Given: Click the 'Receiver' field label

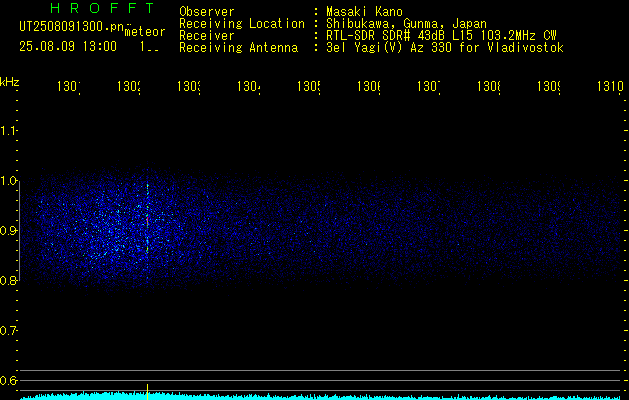Looking at the screenshot, I should (207, 36).
